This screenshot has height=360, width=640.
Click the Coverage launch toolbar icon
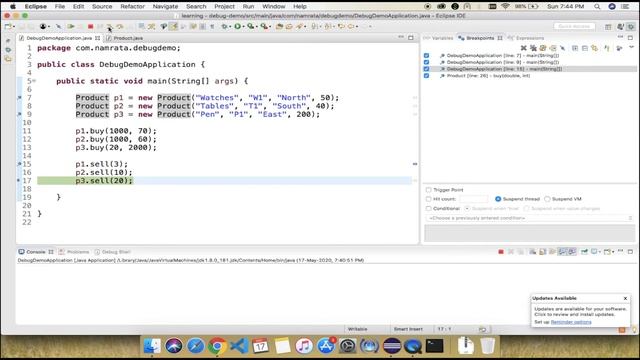click(250, 27)
